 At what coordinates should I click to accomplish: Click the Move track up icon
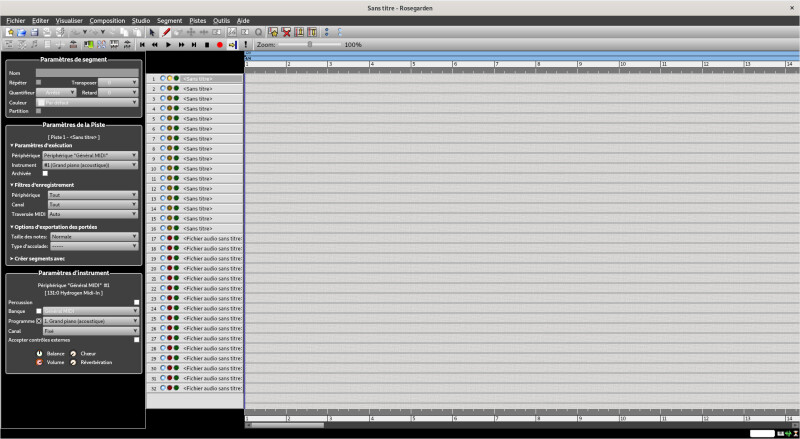[x=299, y=32]
